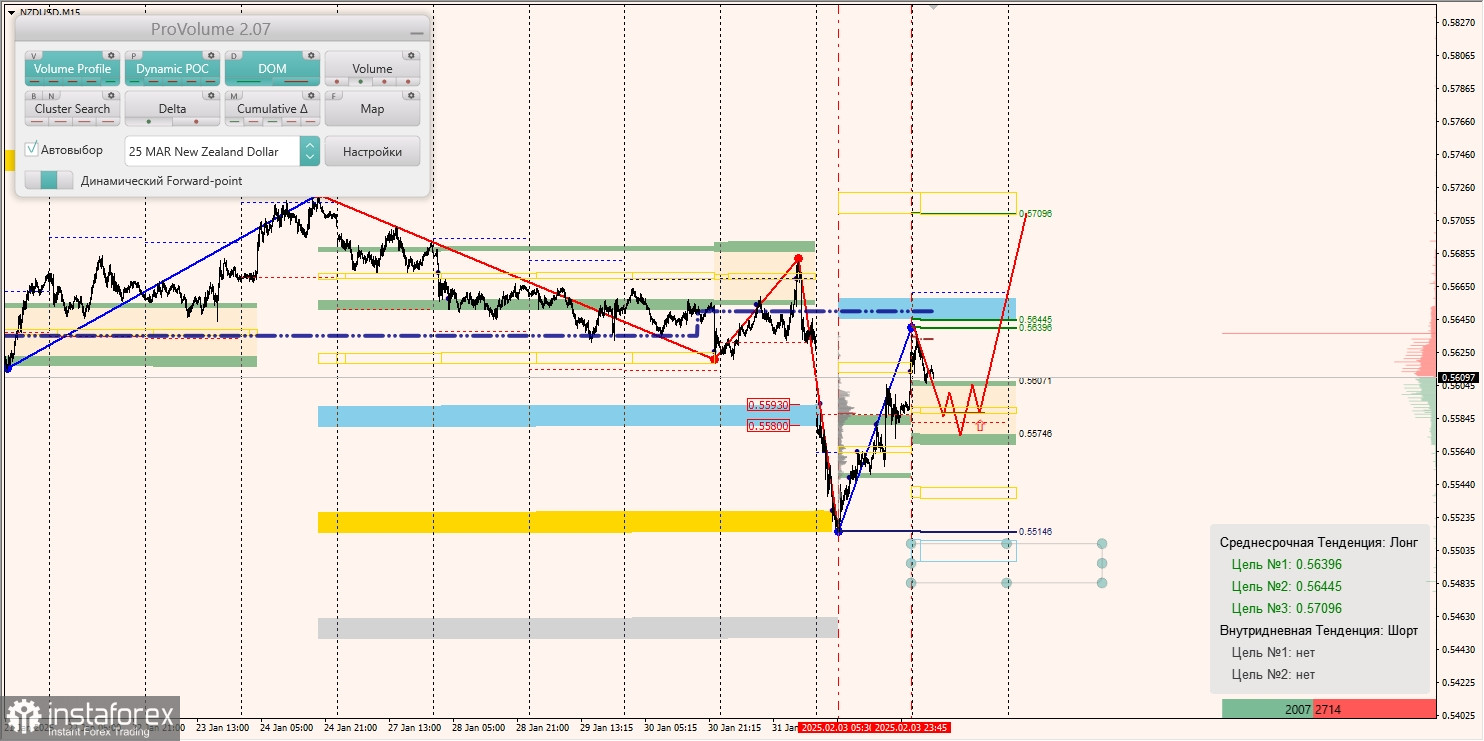Select red dot segment under Delta

[195, 122]
